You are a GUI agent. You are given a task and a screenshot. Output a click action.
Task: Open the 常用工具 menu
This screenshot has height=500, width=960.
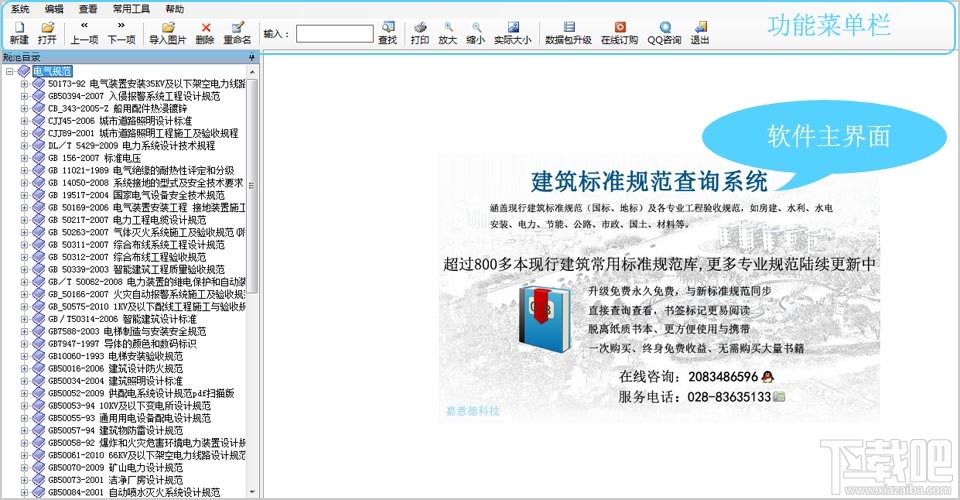tap(131, 8)
